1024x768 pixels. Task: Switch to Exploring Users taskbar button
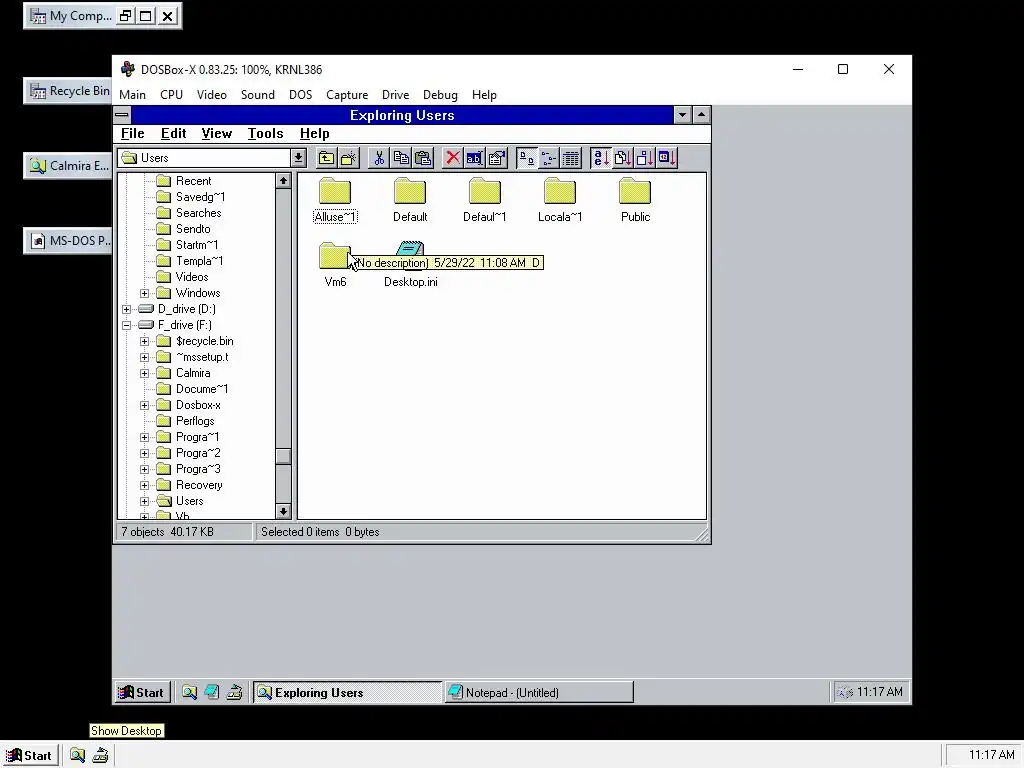[x=348, y=692]
